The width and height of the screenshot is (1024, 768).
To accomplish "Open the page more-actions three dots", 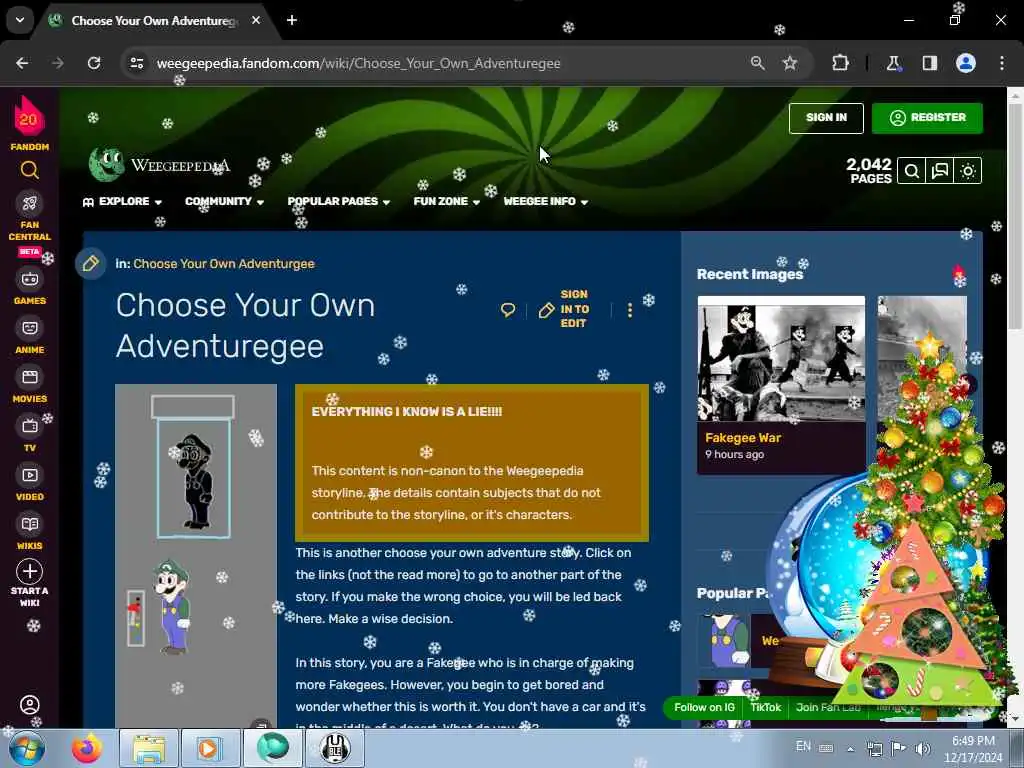I will [x=630, y=310].
